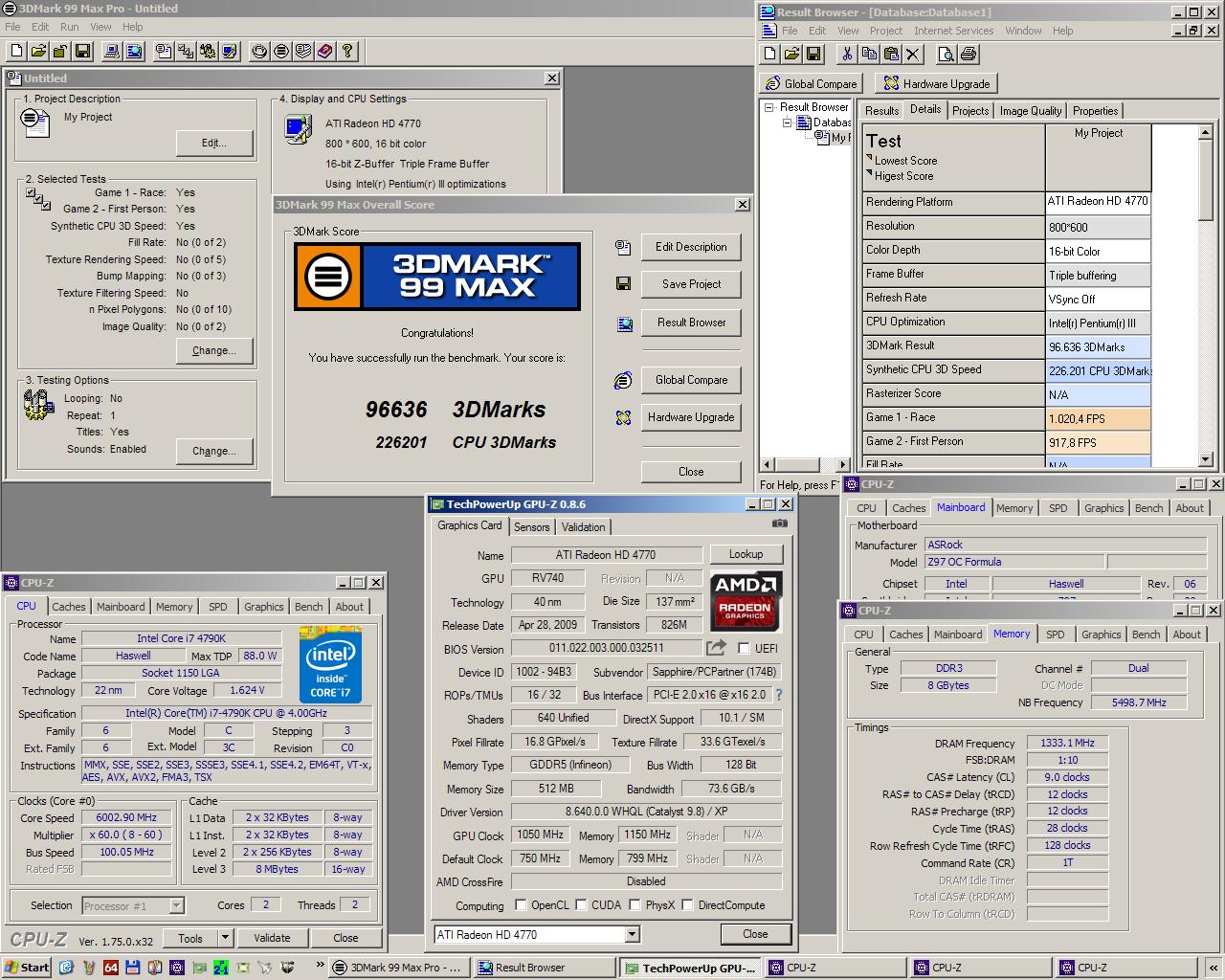
Task: Click Lookup button in GPU-Z
Action: coord(746,554)
